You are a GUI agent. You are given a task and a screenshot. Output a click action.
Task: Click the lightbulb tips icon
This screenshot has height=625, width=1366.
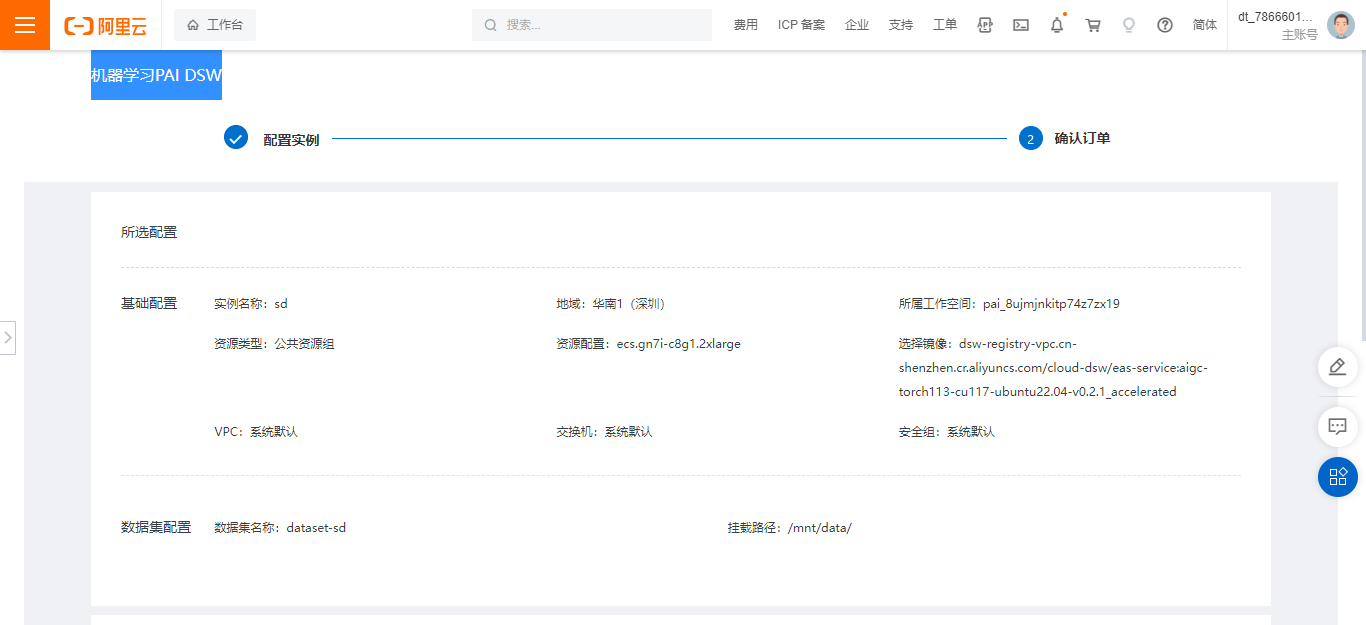(x=1129, y=25)
